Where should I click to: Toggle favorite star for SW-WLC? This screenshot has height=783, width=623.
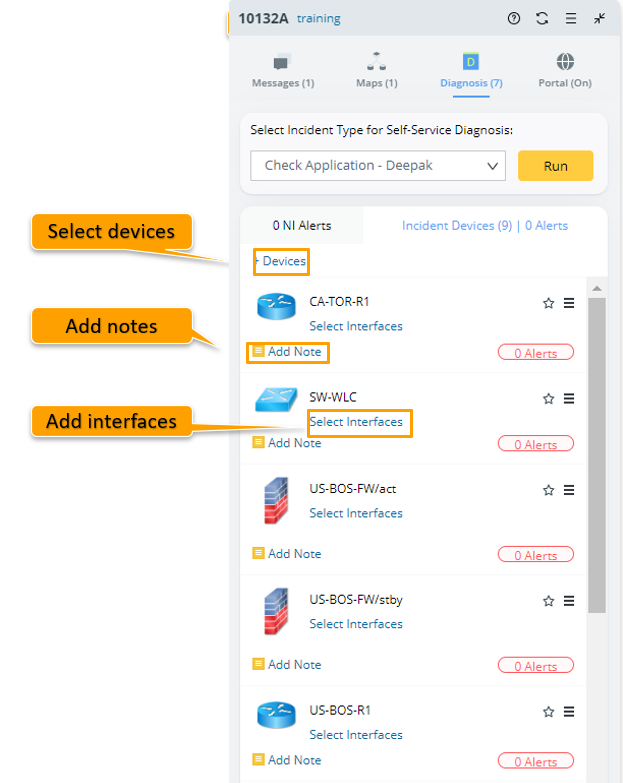[548, 398]
